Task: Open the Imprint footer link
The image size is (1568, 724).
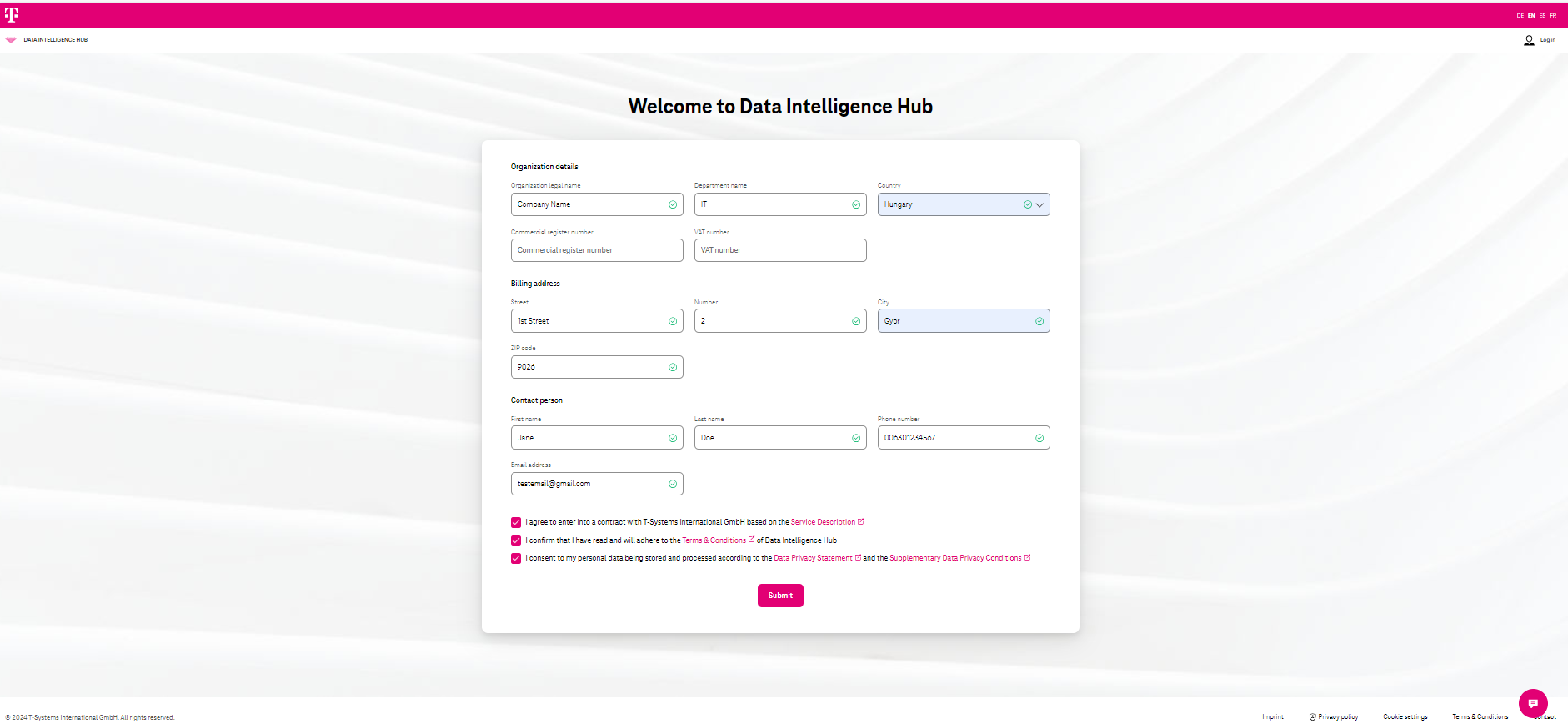Action: click(1273, 716)
